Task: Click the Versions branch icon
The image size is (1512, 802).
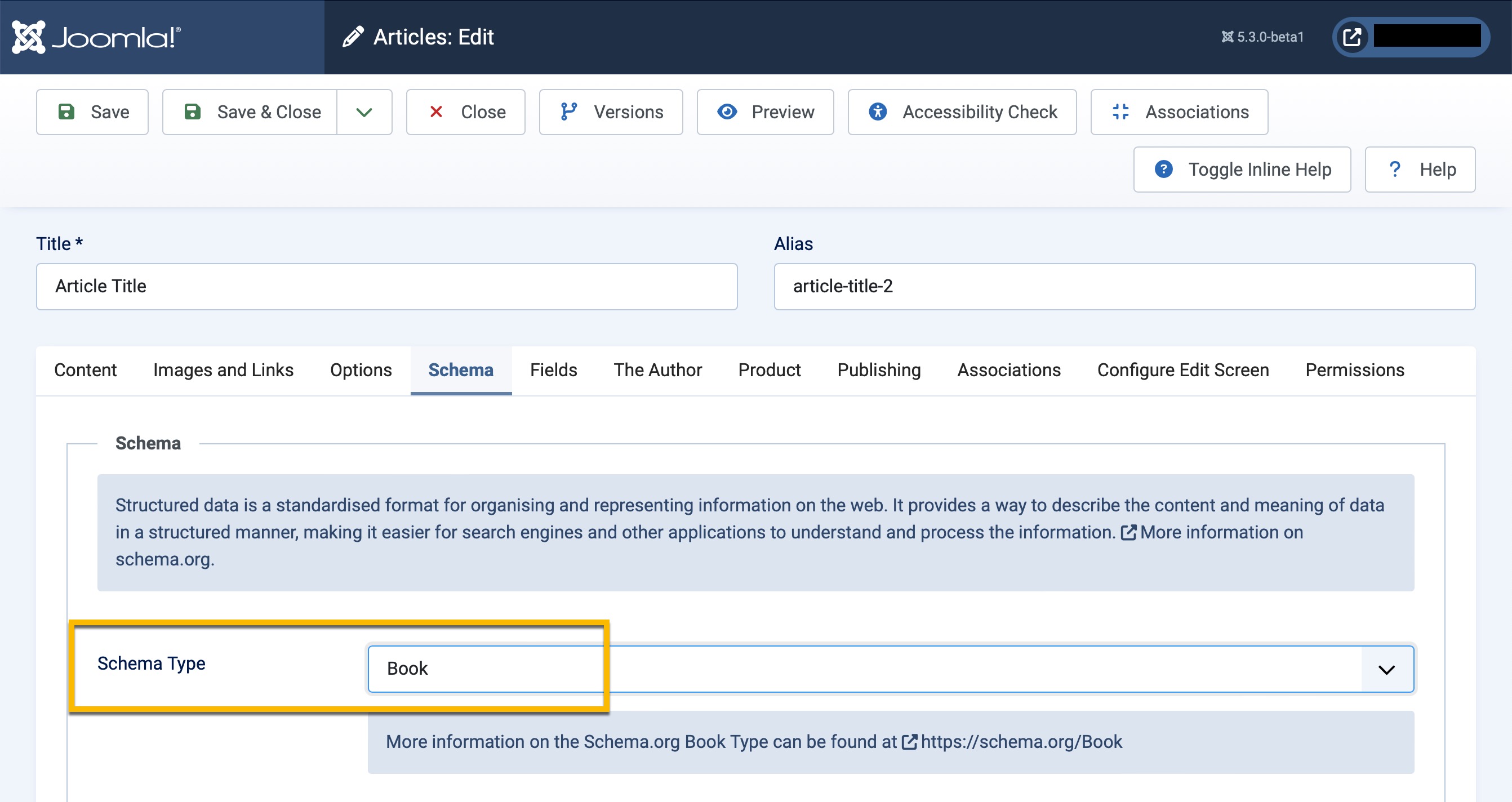Action: point(568,112)
